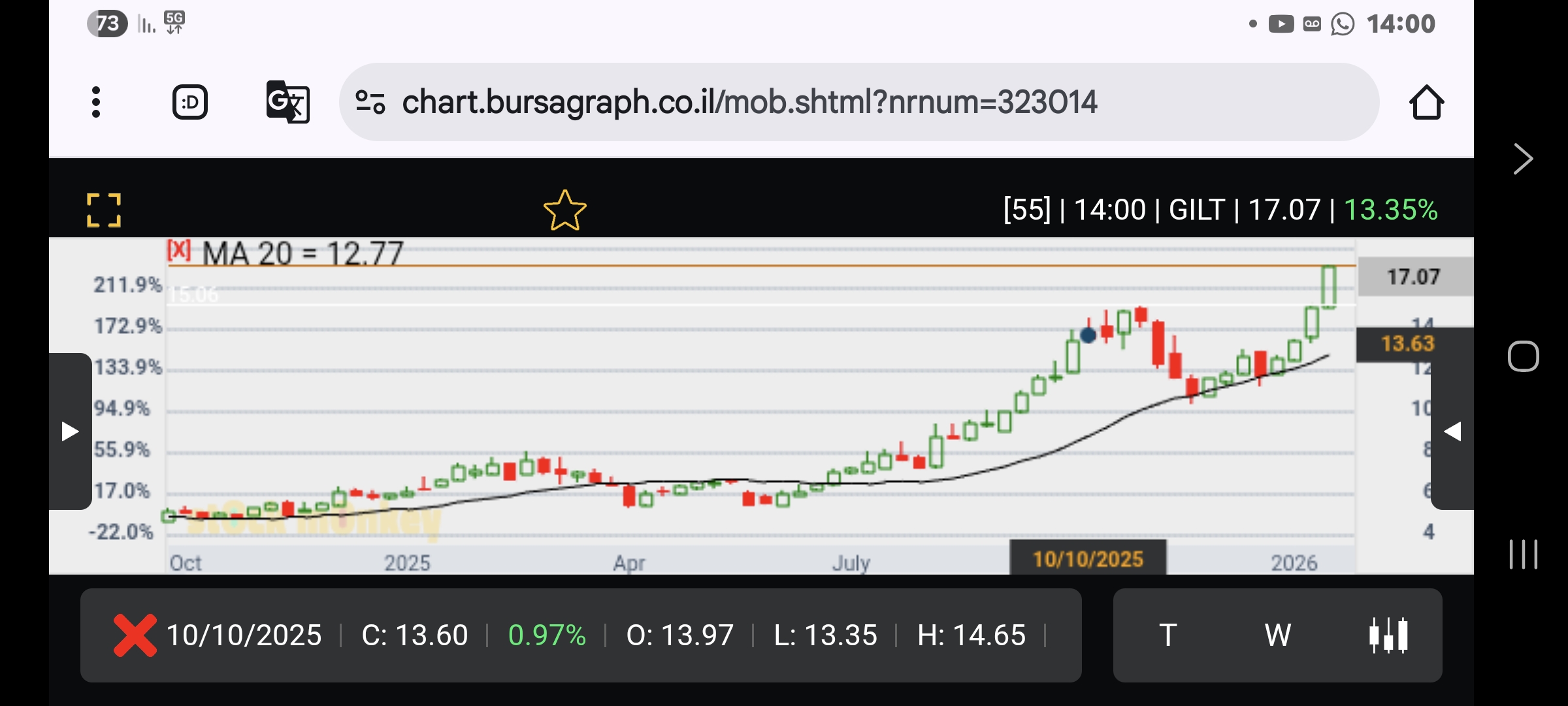
Task: Tap the Google Translate page icon
Action: 287,102
